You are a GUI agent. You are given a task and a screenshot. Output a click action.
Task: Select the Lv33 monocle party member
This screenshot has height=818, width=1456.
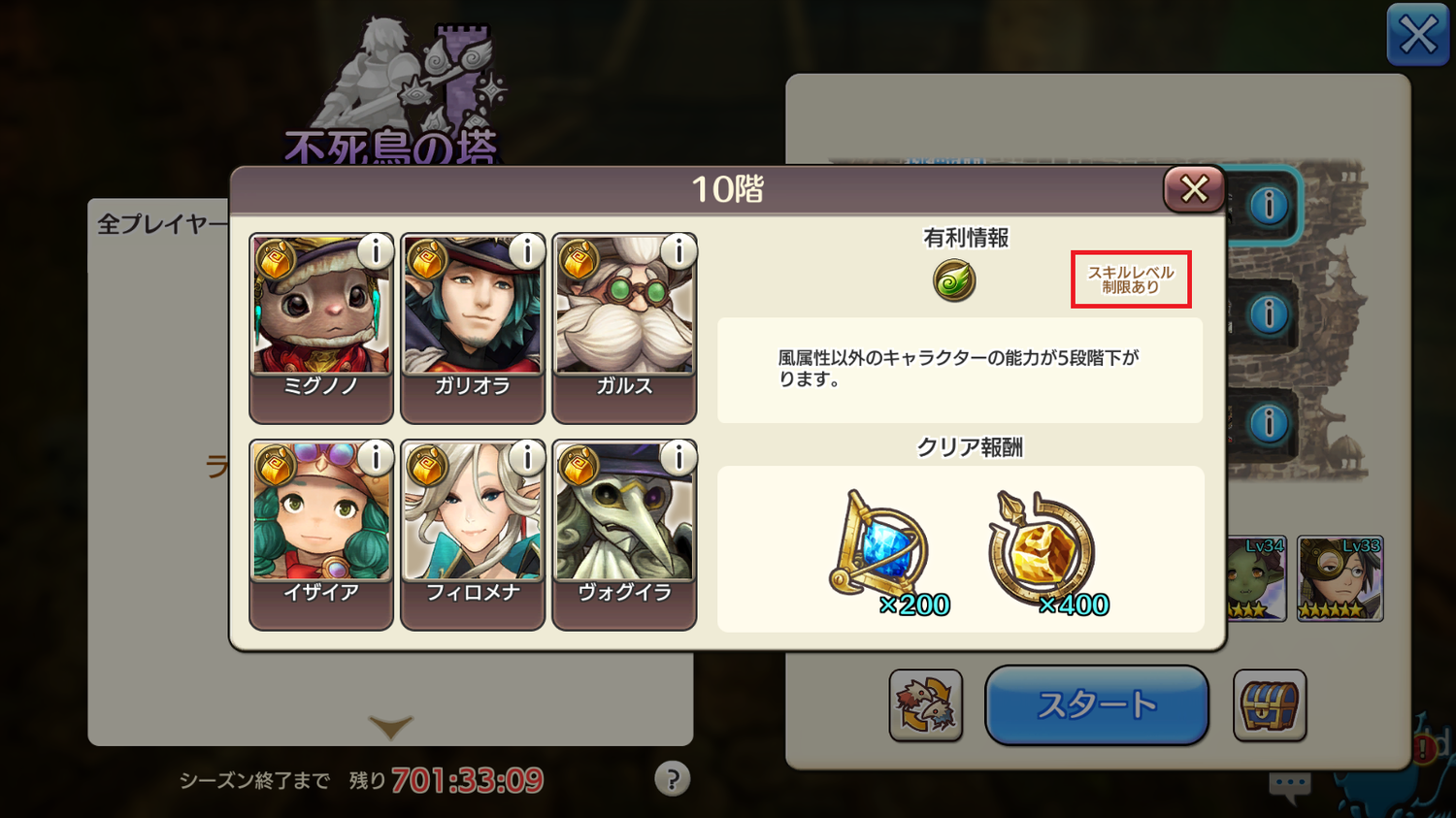1340,578
